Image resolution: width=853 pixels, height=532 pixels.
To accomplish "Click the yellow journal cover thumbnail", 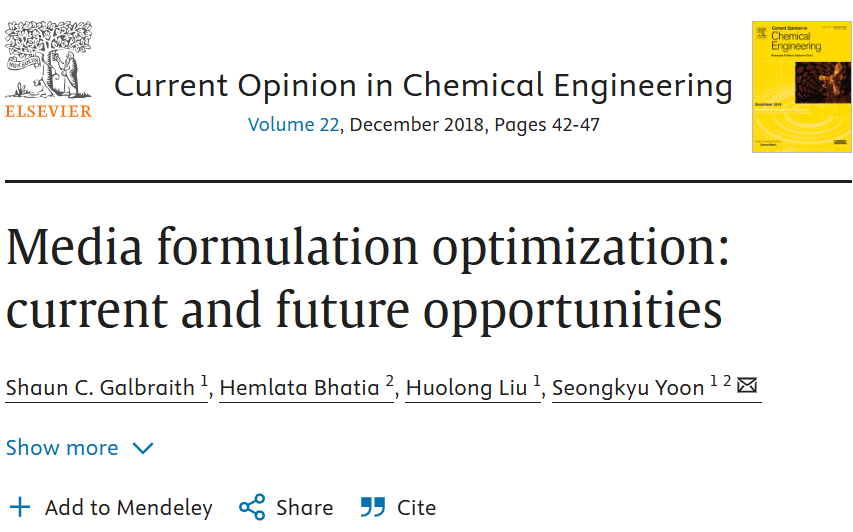I will [801, 87].
